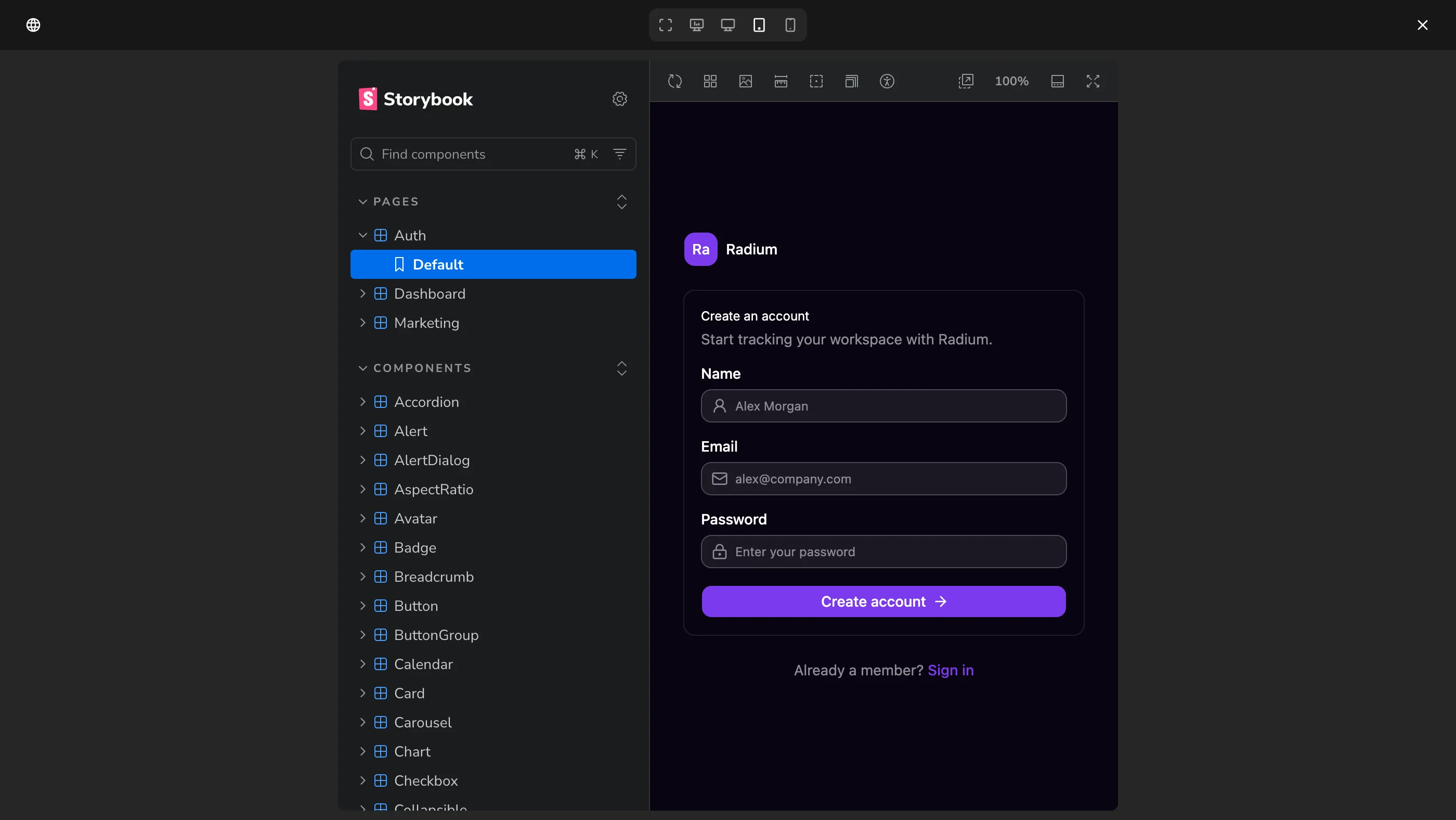Viewport: 1456px width, 820px height.
Task: Toggle the addons bottom panel icon
Action: pyautogui.click(x=1058, y=82)
